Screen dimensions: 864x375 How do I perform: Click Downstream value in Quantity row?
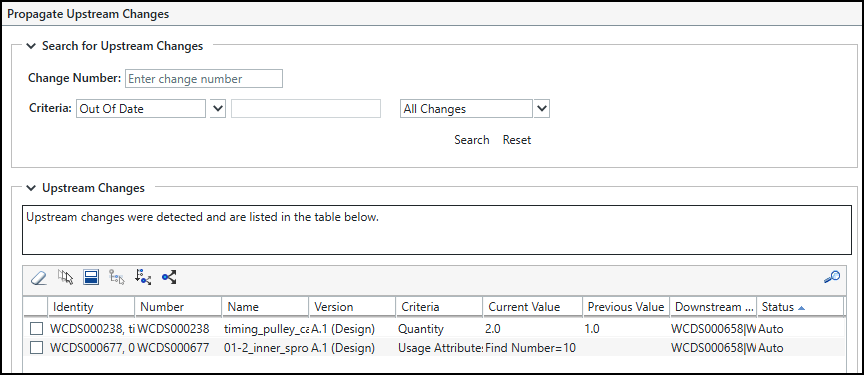713,329
